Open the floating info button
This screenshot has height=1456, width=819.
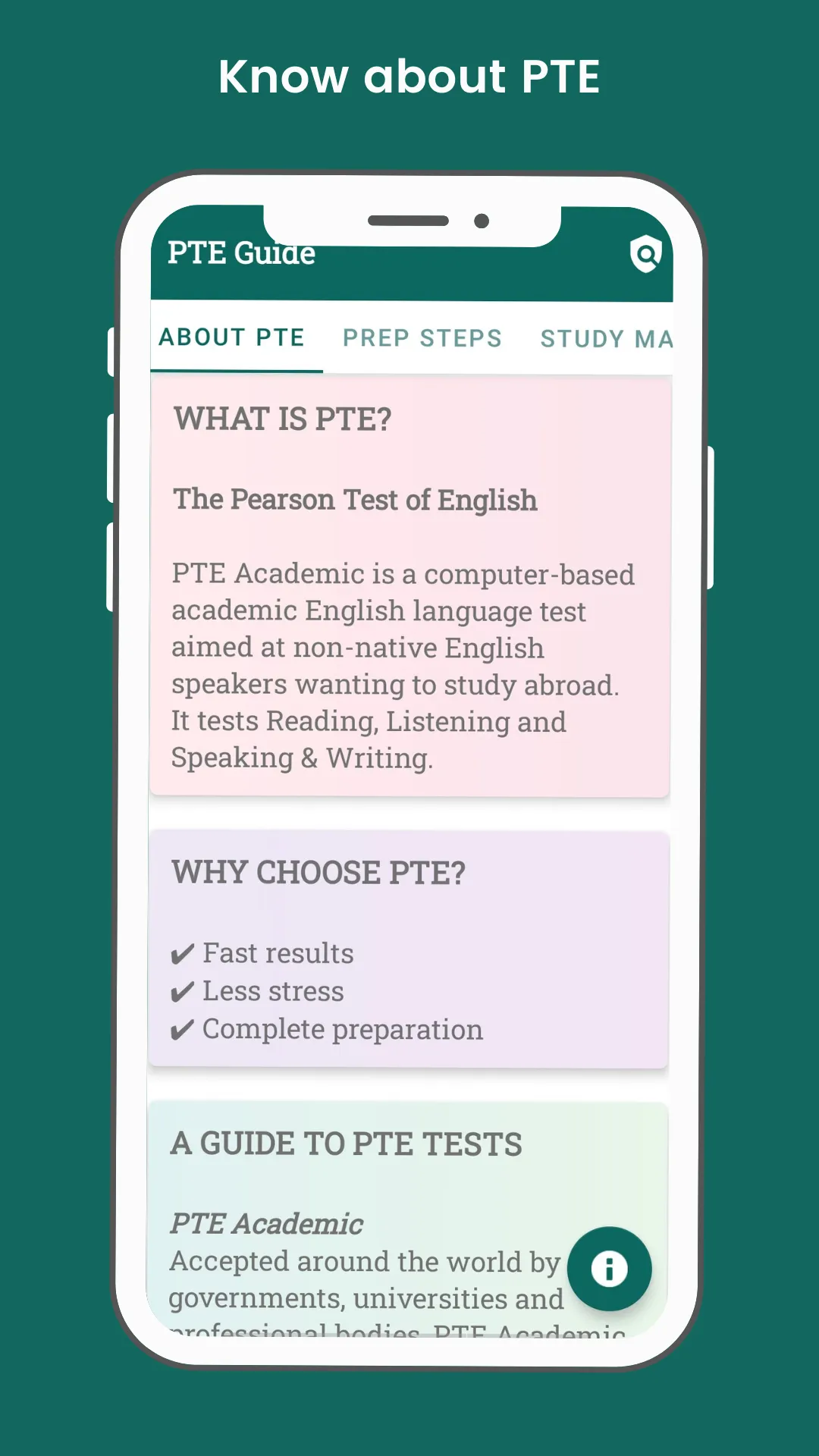click(x=610, y=1269)
